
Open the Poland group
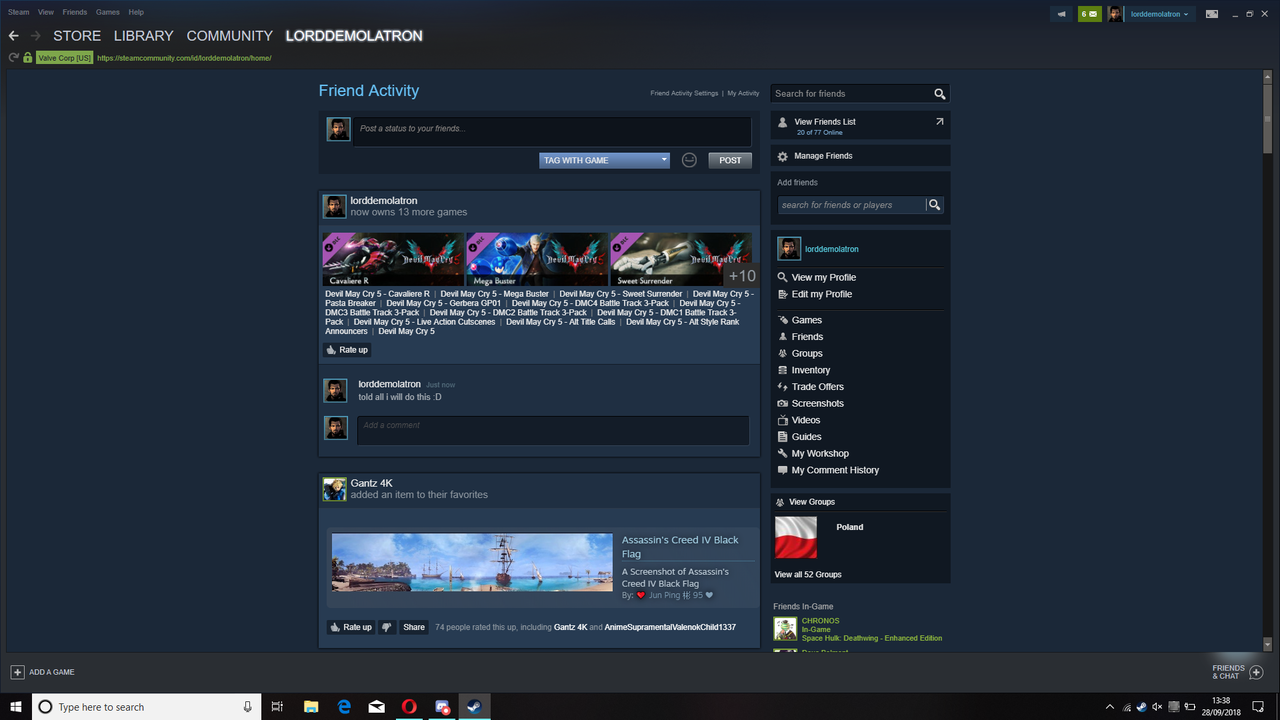click(x=850, y=527)
